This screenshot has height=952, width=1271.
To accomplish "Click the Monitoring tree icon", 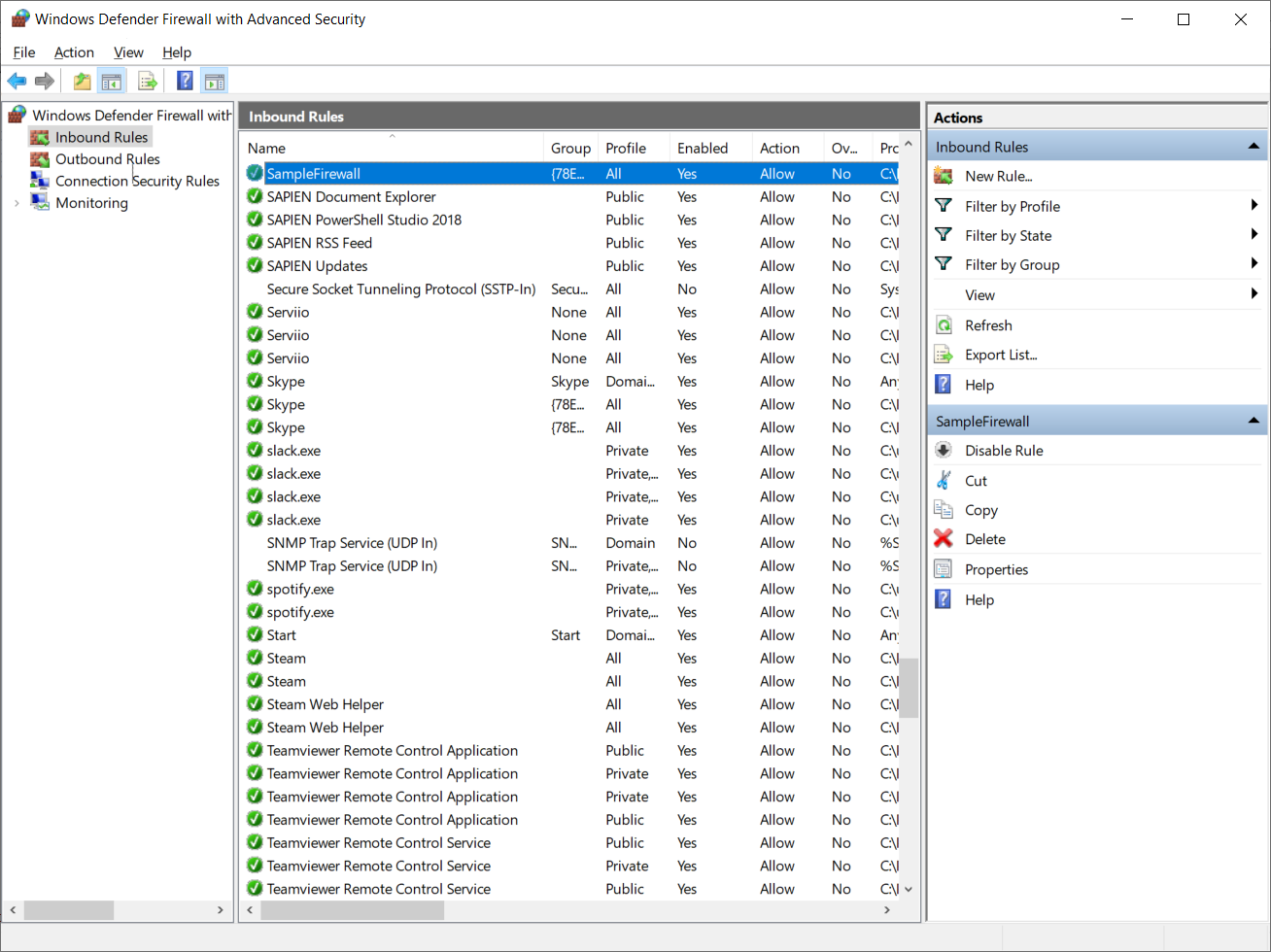I will [x=40, y=202].
